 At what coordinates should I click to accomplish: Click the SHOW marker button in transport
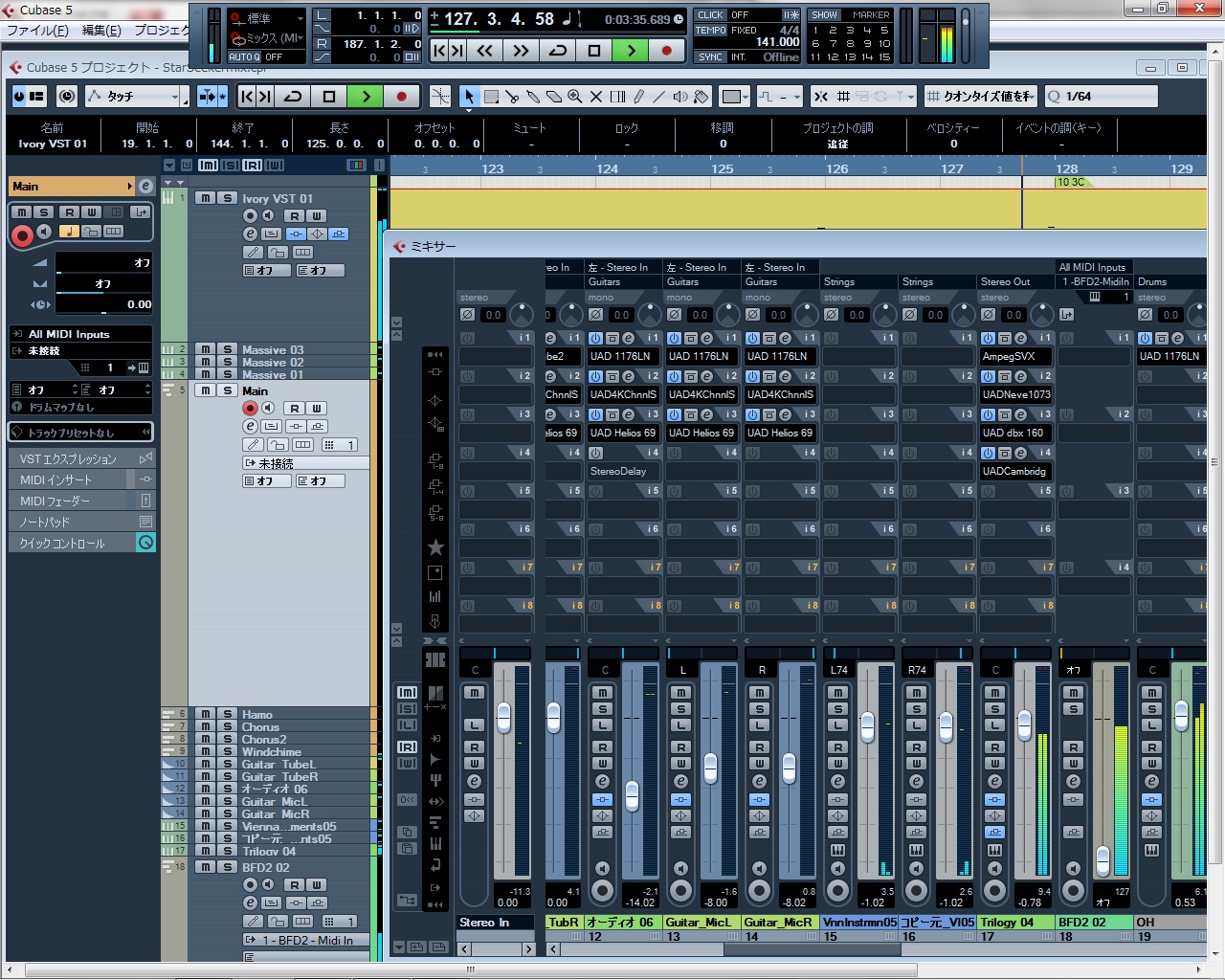pyautogui.click(x=824, y=15)
